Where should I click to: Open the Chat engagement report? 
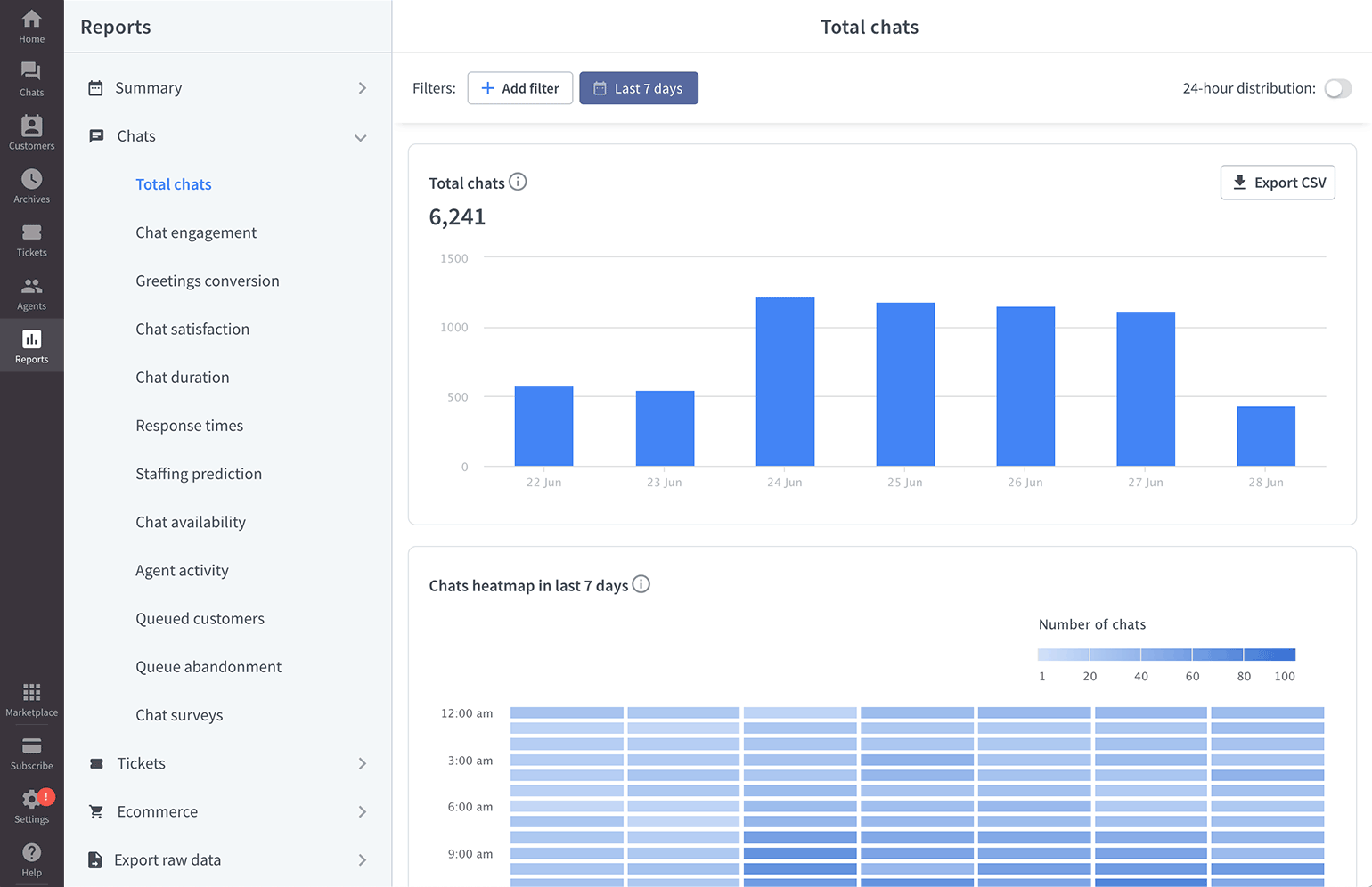[x=196, y=232]
